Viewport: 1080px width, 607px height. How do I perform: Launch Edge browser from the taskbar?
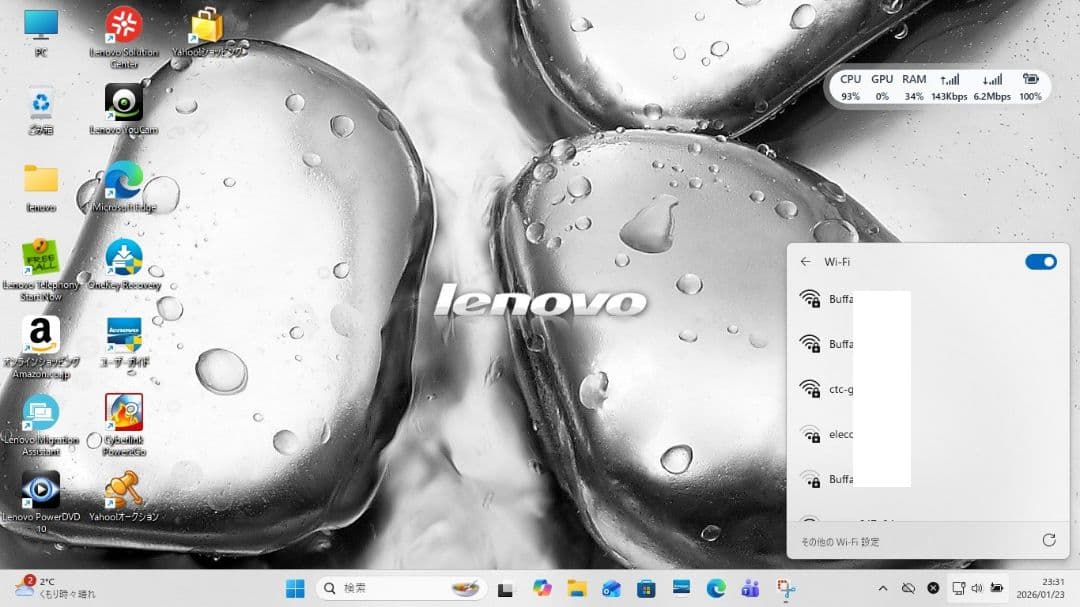pyautogui.click(x=716, y=588)
